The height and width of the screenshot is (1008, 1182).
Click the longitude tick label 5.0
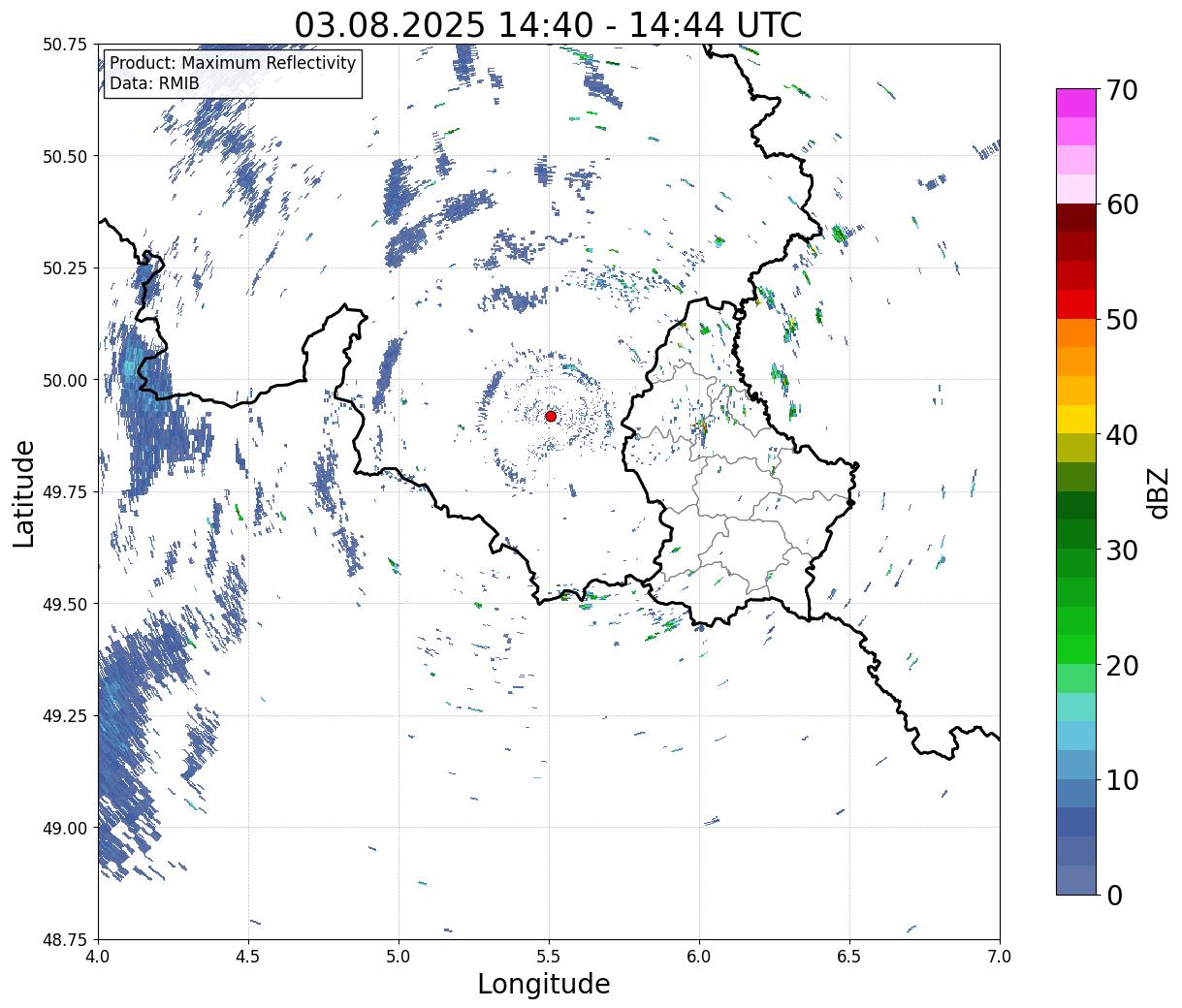[399, 956]
